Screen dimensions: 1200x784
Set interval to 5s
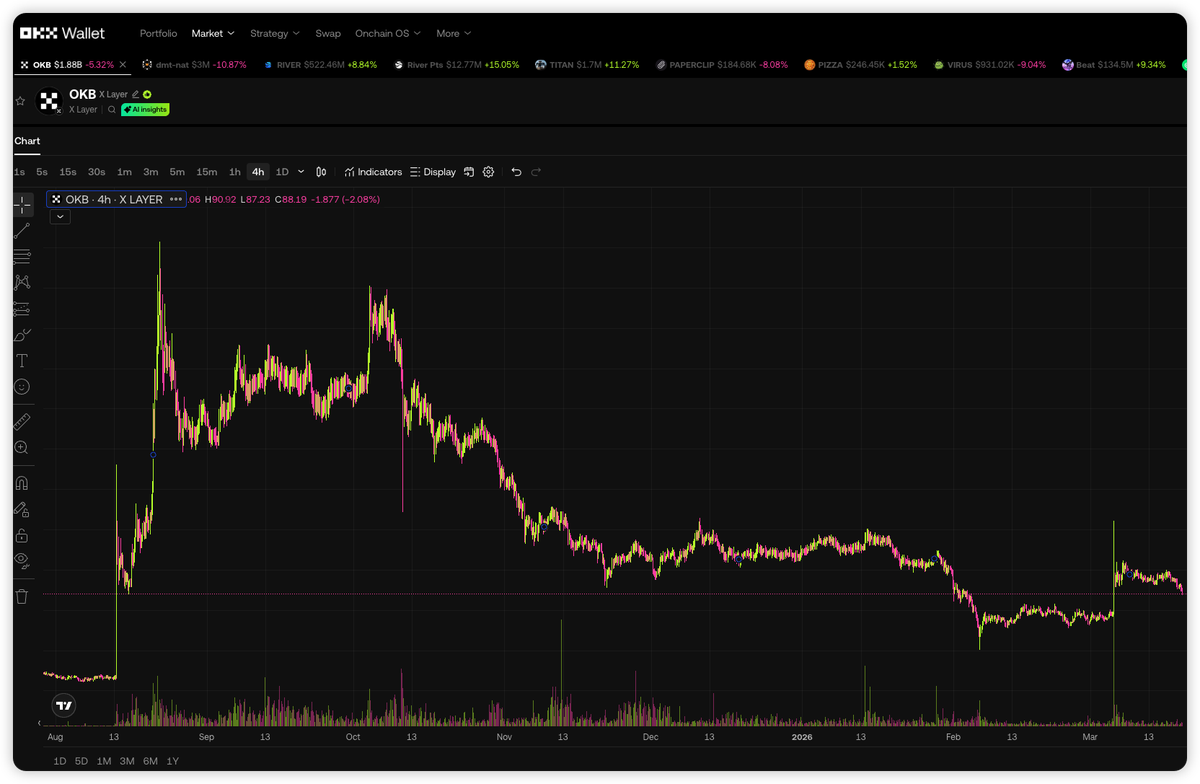(42, 172)
